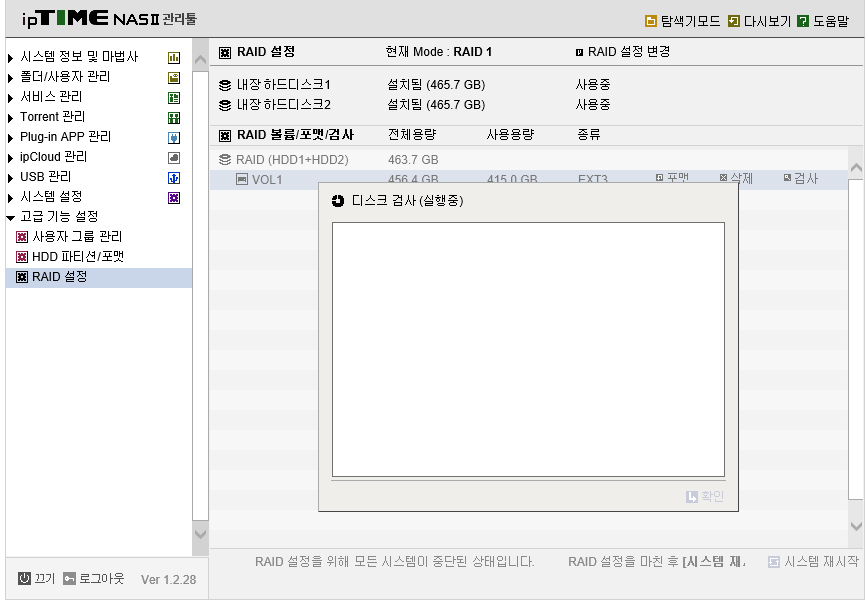Expand 시스템 정보 및 마법사 menu arrow
The width and height of the screenshot is (866, 602).
pyautogui.click(x=10, y=57)
